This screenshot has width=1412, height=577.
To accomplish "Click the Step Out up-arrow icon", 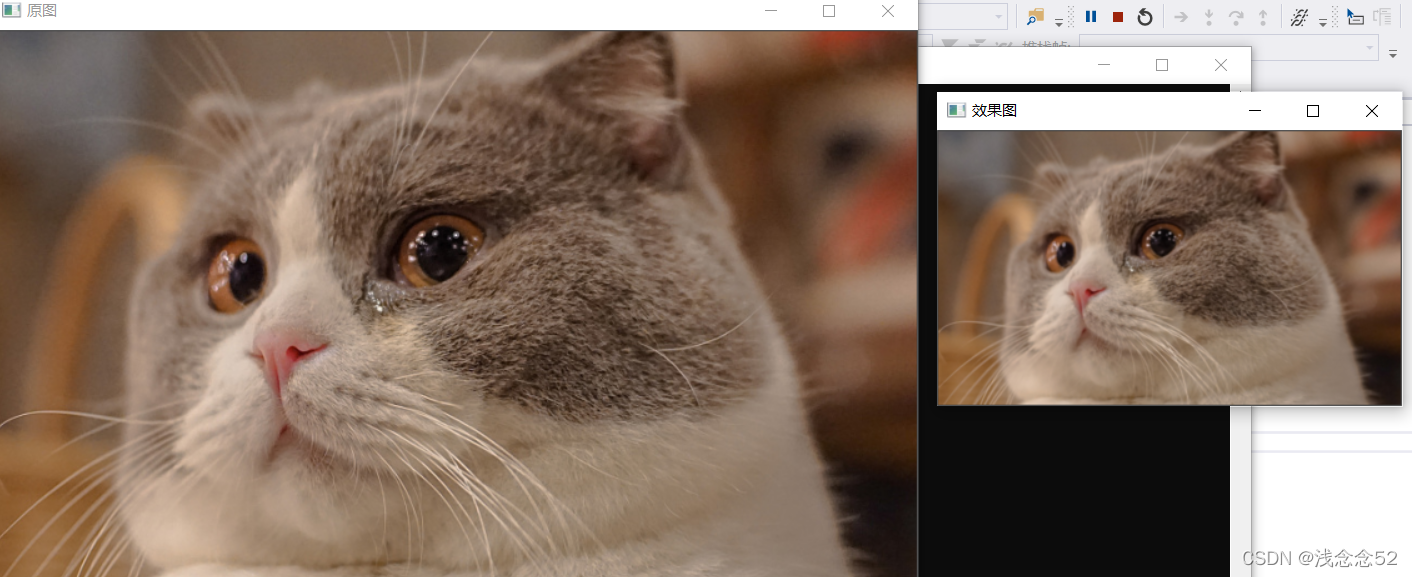I will [1263, 17].
